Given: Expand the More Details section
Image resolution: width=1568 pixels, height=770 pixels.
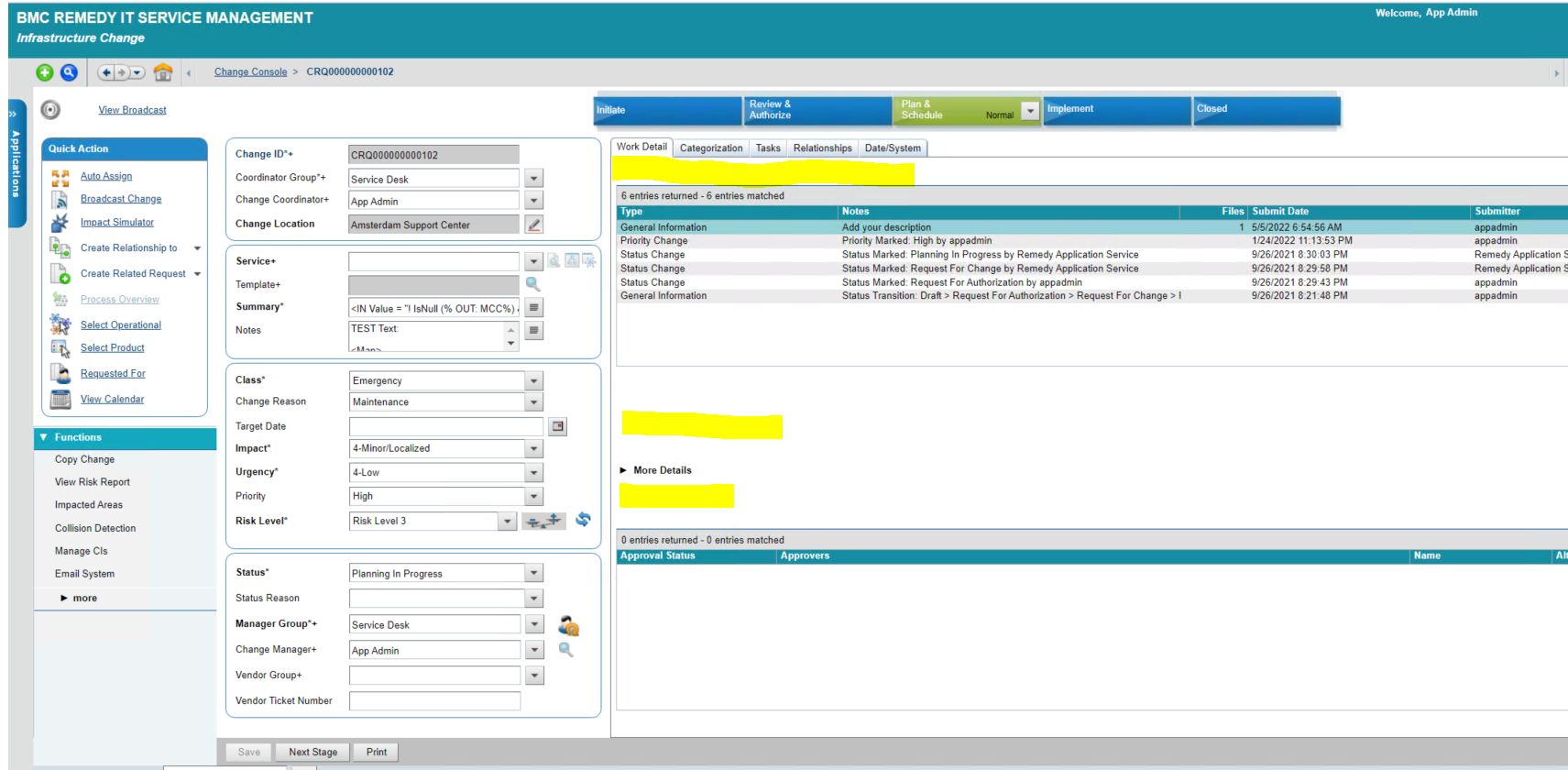Looking at the screenshot, I should pos(656,470).
